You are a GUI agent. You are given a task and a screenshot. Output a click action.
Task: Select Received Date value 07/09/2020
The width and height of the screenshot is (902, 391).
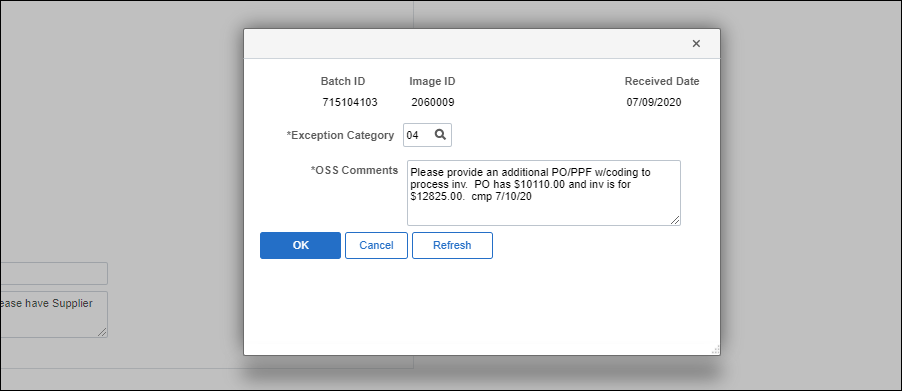coord(654,103)
